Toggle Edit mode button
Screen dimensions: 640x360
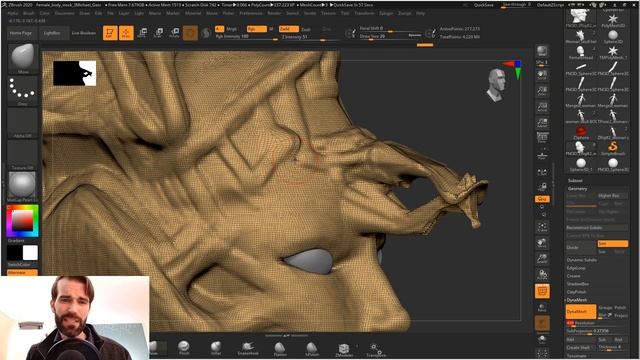coord(110,33)
